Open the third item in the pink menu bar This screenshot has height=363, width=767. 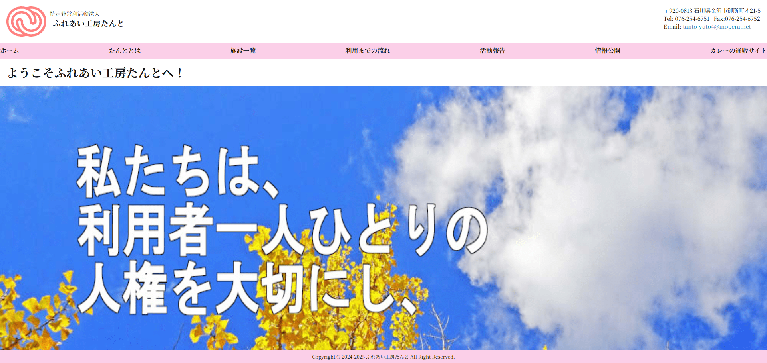point(243,51)
